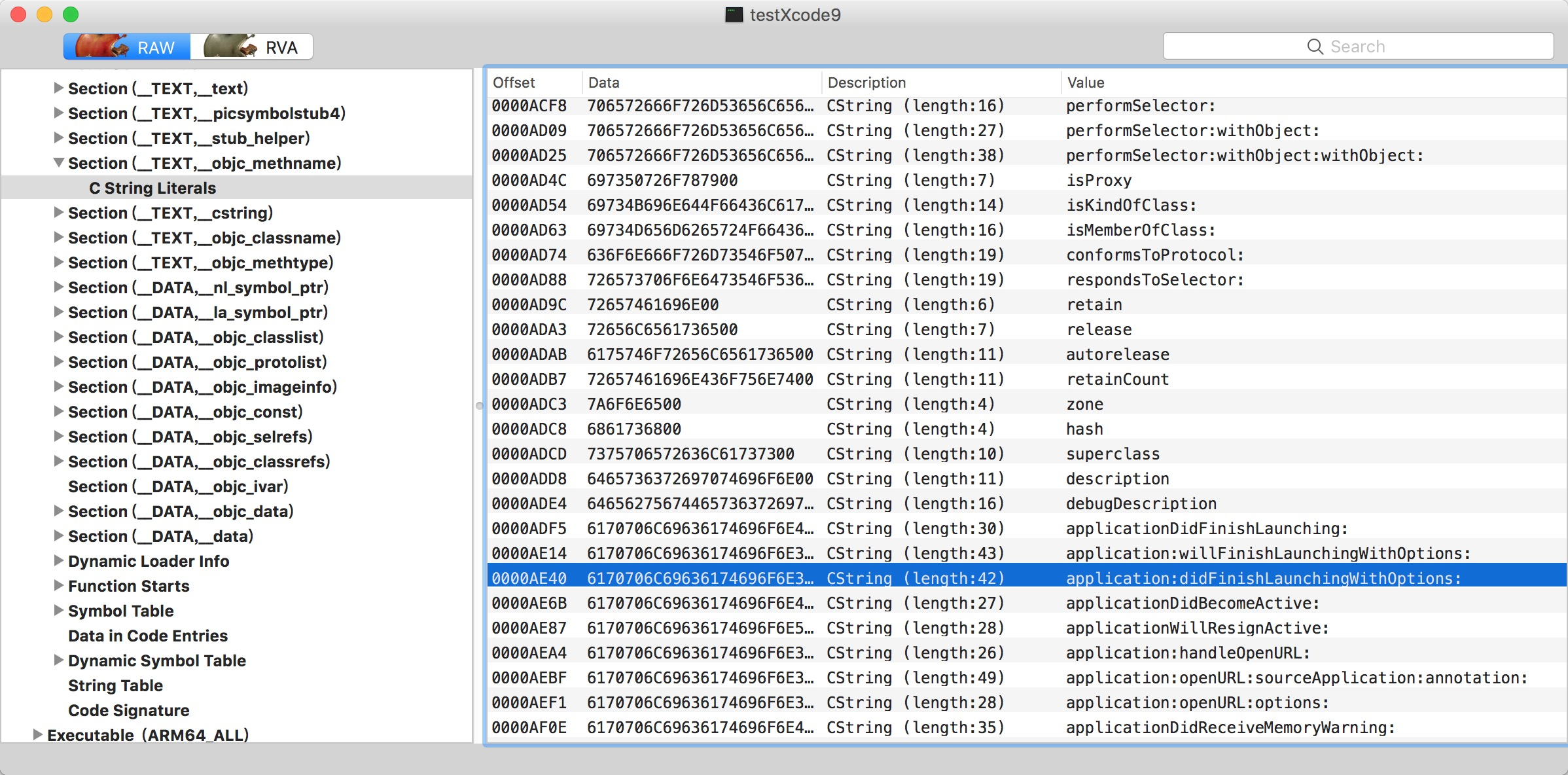The height and width of the screenshot is (775, 1568).
Task: Expand Section (__TEXT,__picsymbolstub4)
Action: pyautogui.click(x=58, y=113)
